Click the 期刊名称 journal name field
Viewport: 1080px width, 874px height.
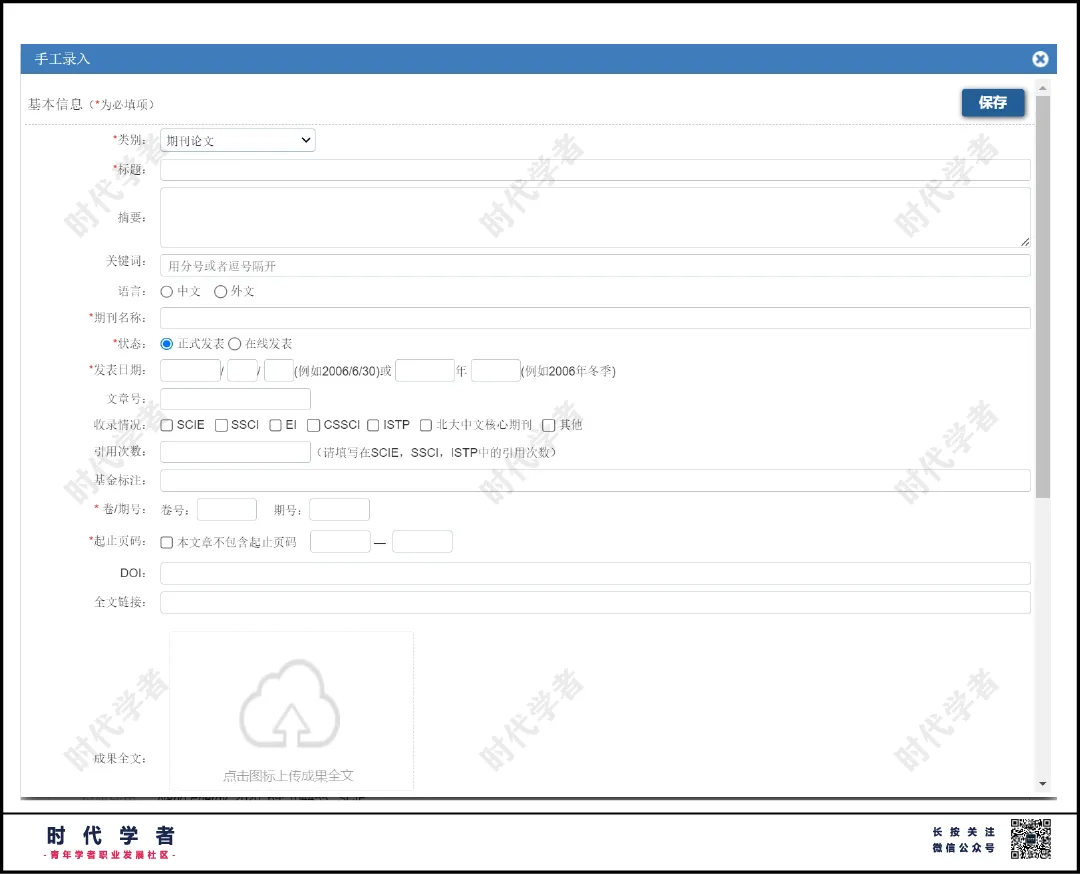[x=595, y=318]
